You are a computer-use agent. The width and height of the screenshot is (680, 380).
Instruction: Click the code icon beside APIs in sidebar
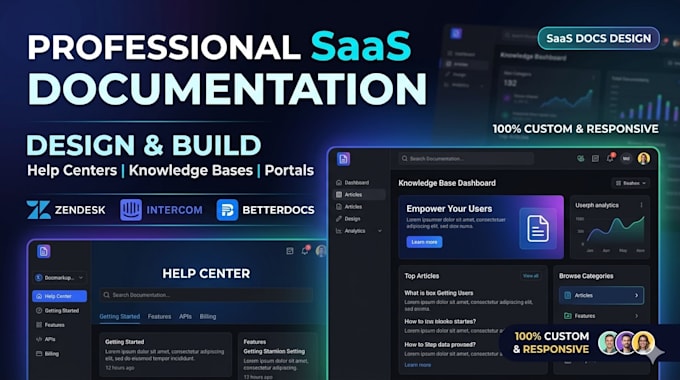click(x=39, y=339)
